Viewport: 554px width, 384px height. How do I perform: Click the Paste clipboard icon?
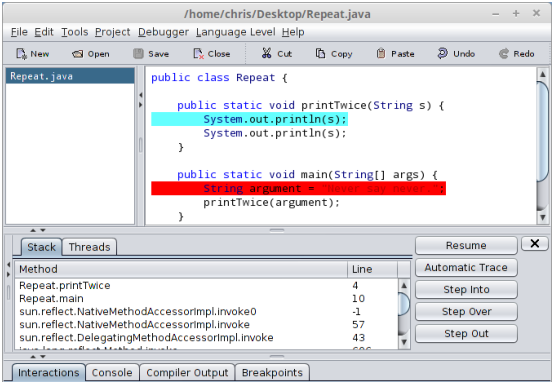[381, 53]
